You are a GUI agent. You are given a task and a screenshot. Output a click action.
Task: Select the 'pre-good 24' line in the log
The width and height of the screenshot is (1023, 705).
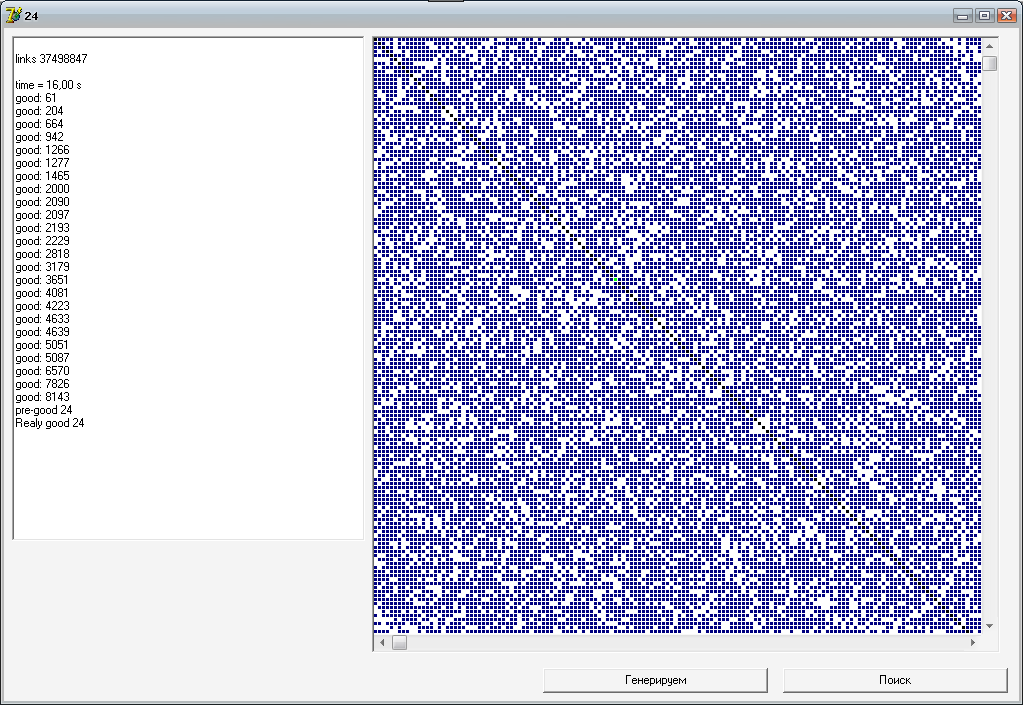click(x=43, y=410)
